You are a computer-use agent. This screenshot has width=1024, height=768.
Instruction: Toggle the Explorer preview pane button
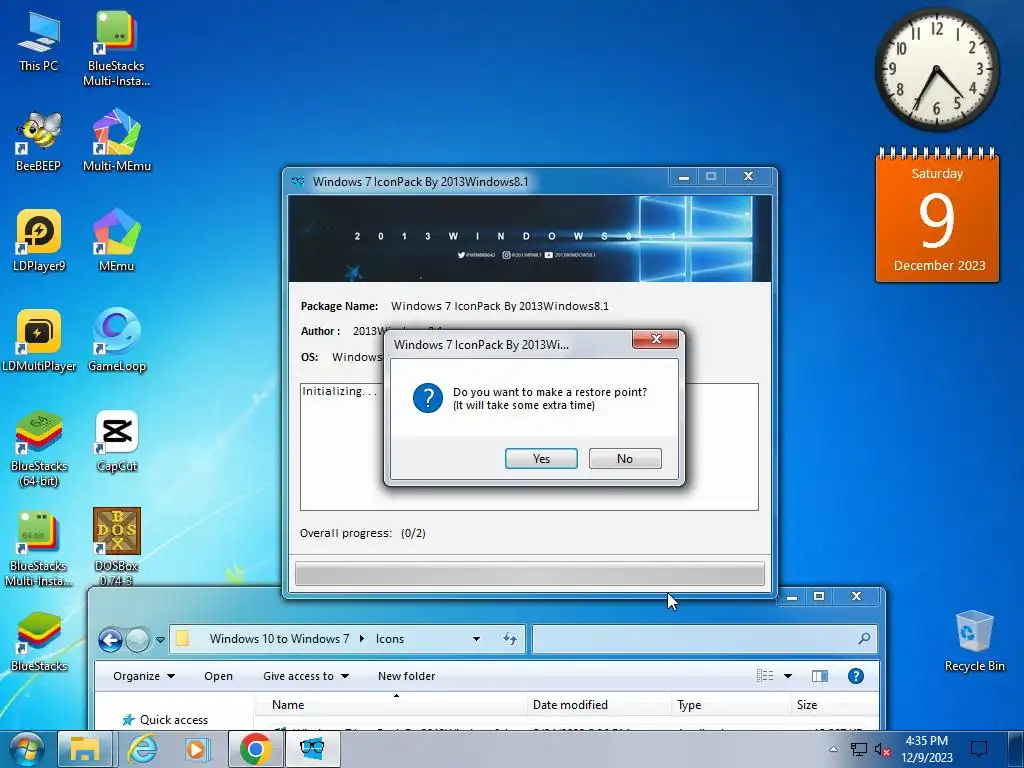[x=820, y=676]
